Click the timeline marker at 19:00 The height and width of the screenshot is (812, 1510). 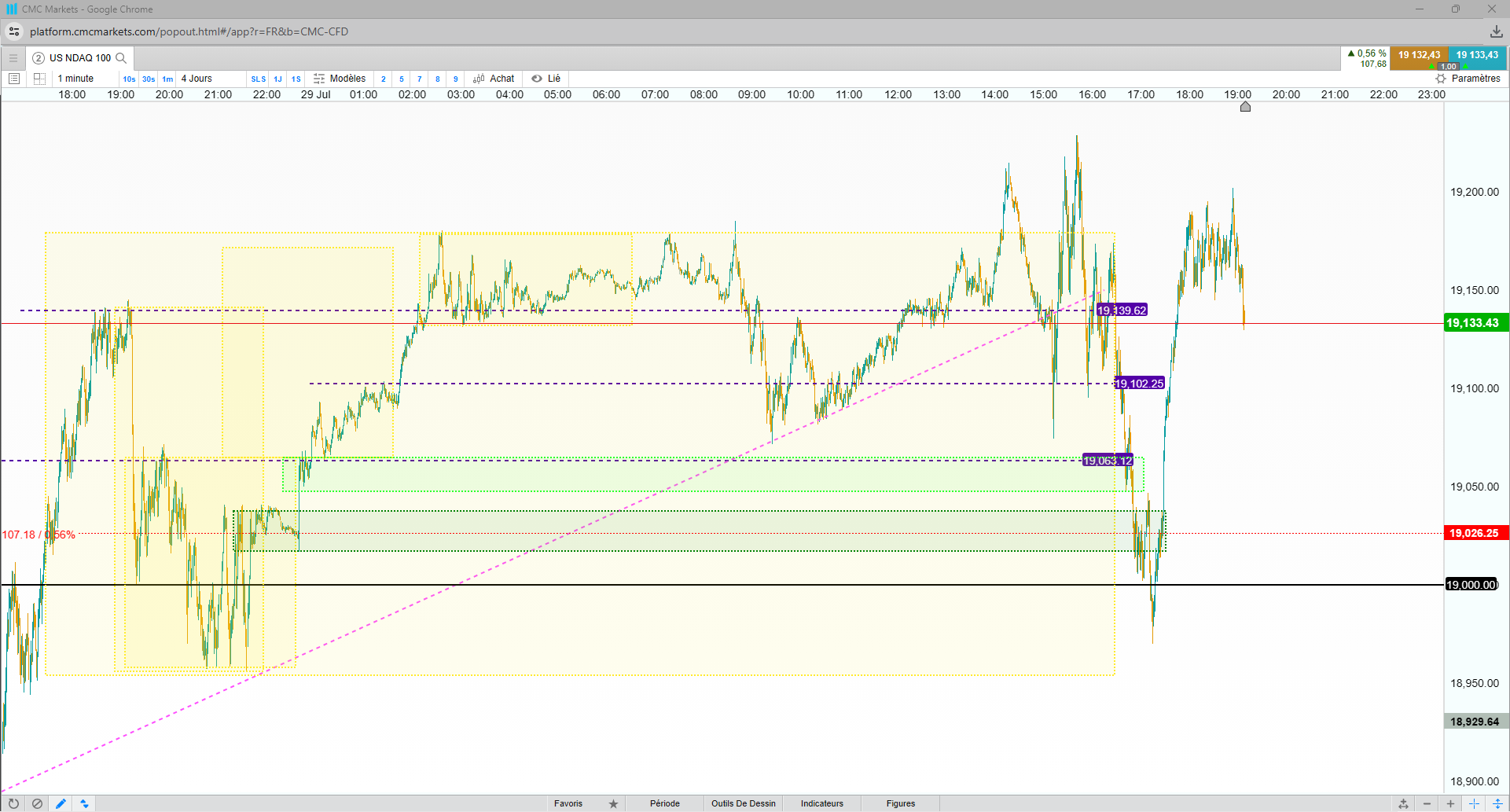click(x=1245, y=107)
